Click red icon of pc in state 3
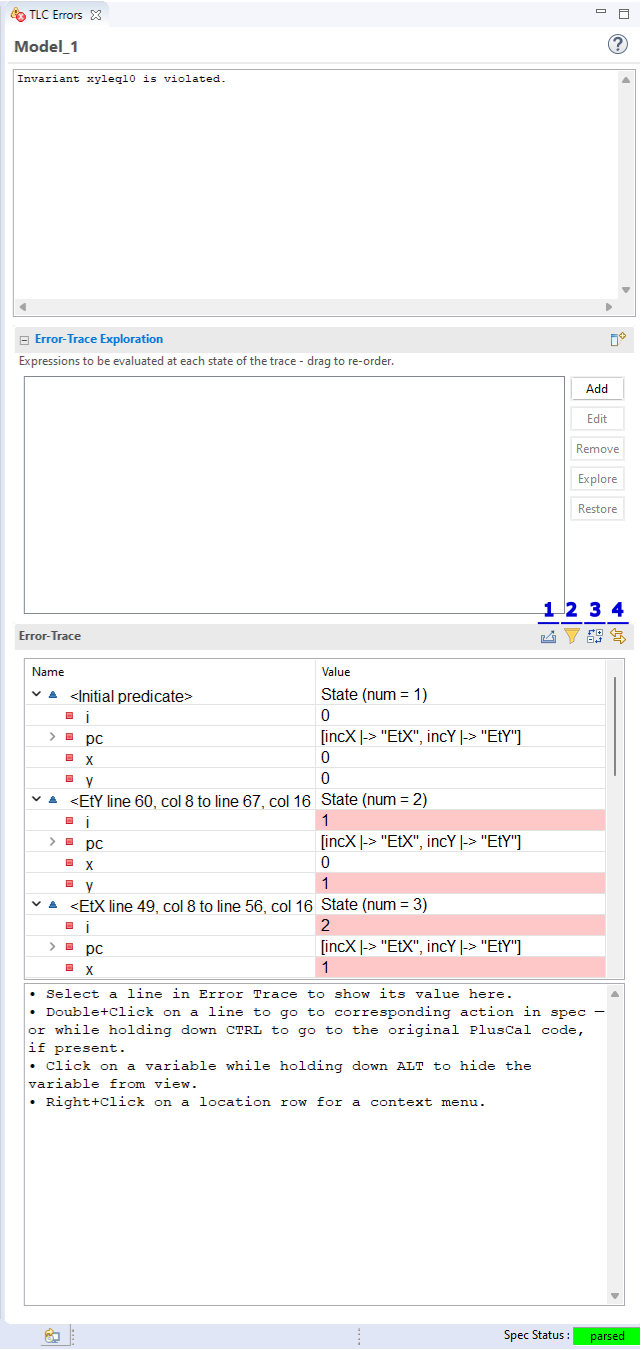 69,947
